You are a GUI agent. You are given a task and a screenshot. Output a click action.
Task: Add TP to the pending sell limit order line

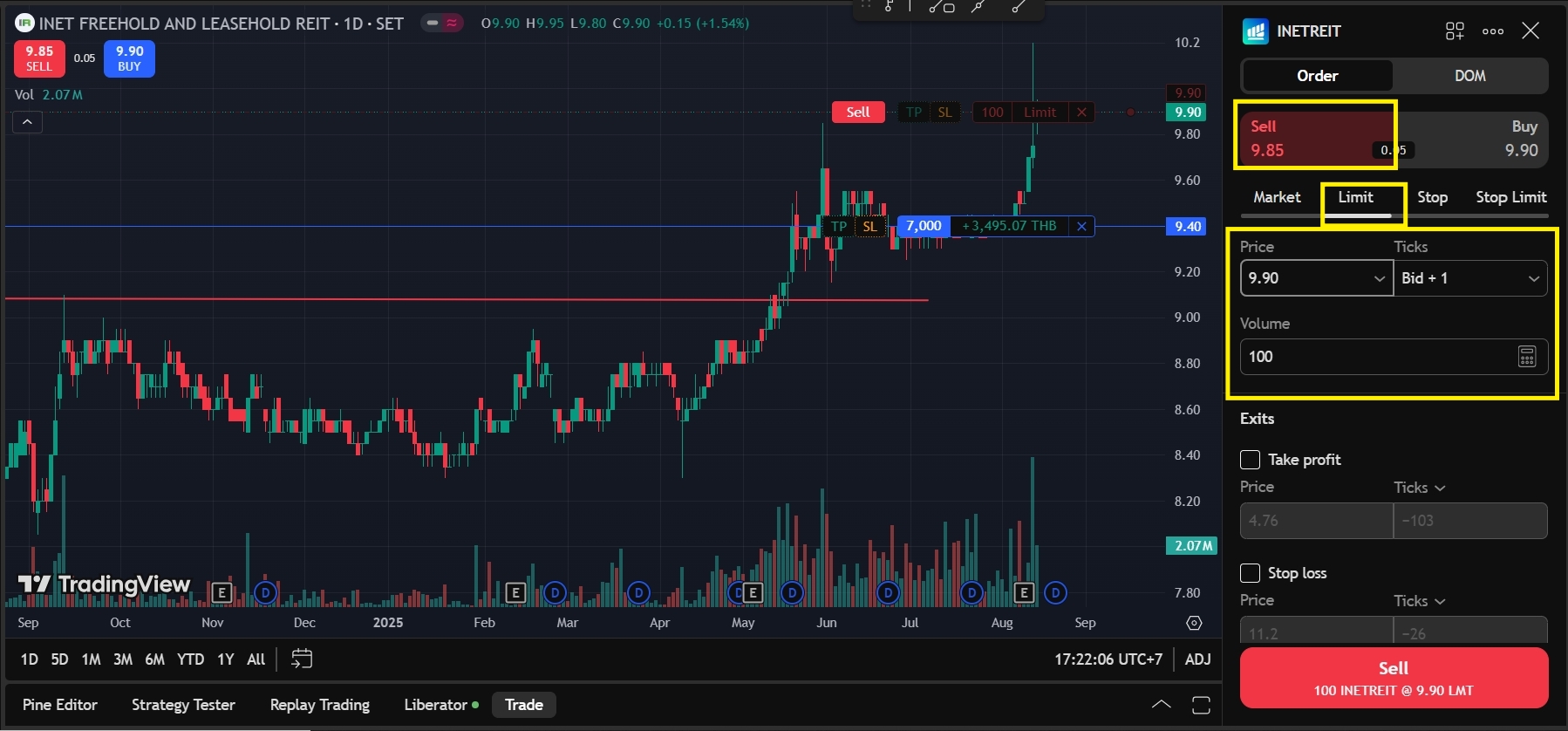[914, 112]
